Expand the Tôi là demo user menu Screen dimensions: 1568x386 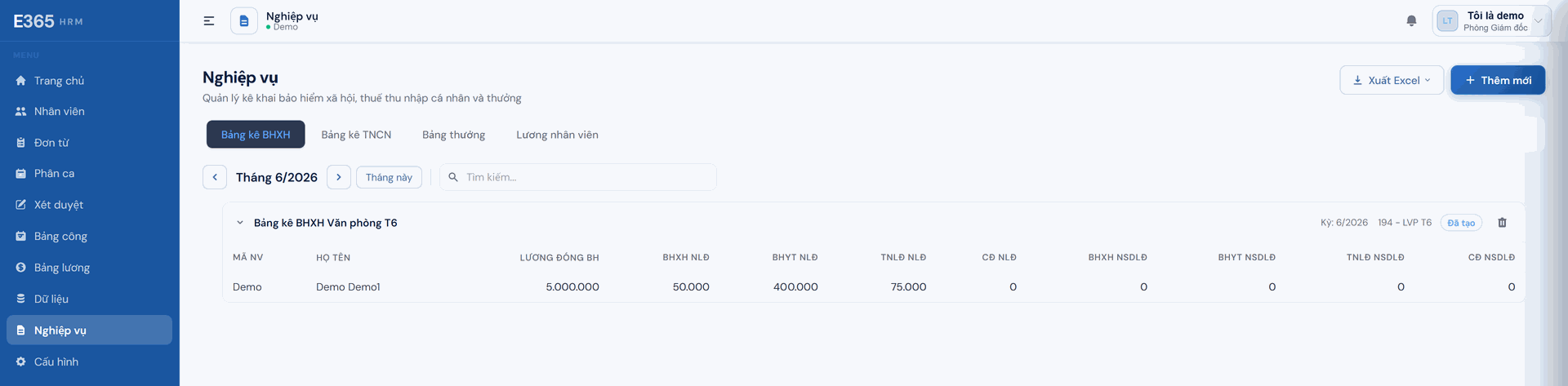[1491, 21]
